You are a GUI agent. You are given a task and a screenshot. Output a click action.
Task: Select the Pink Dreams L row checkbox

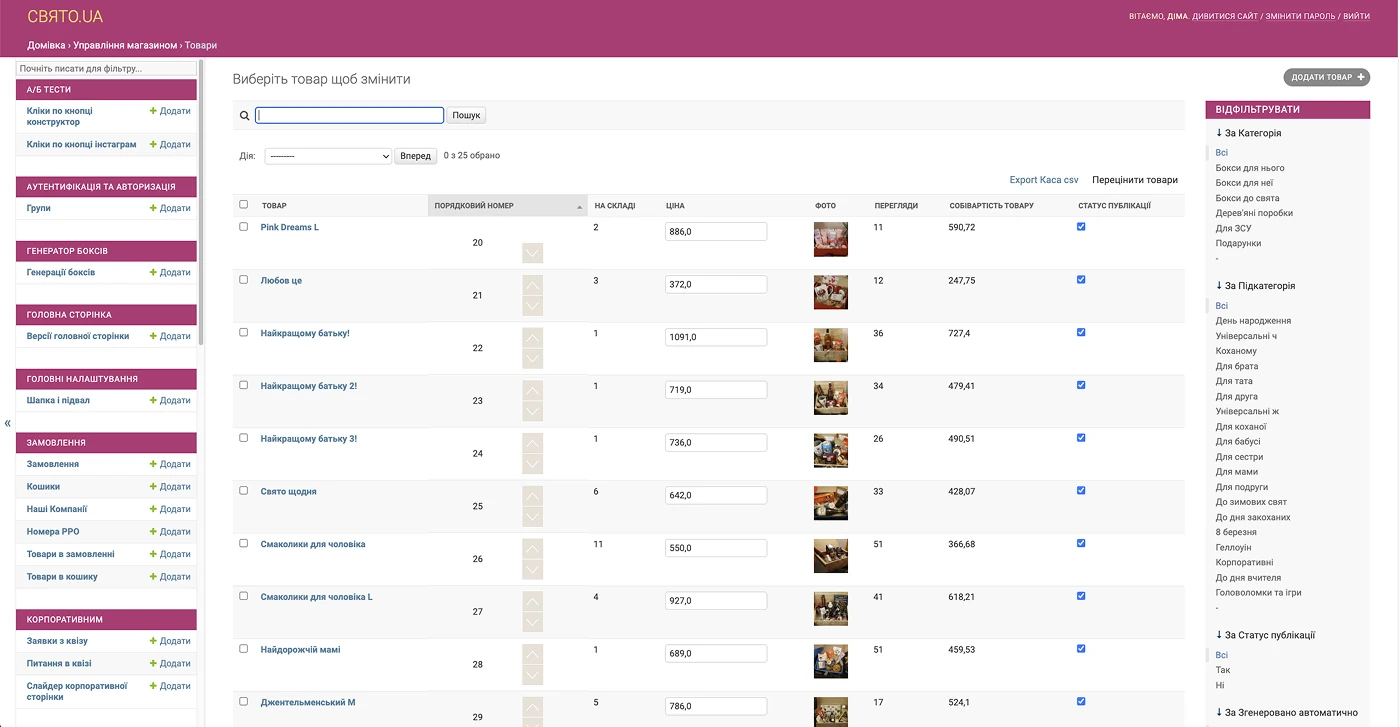point(244,227)
